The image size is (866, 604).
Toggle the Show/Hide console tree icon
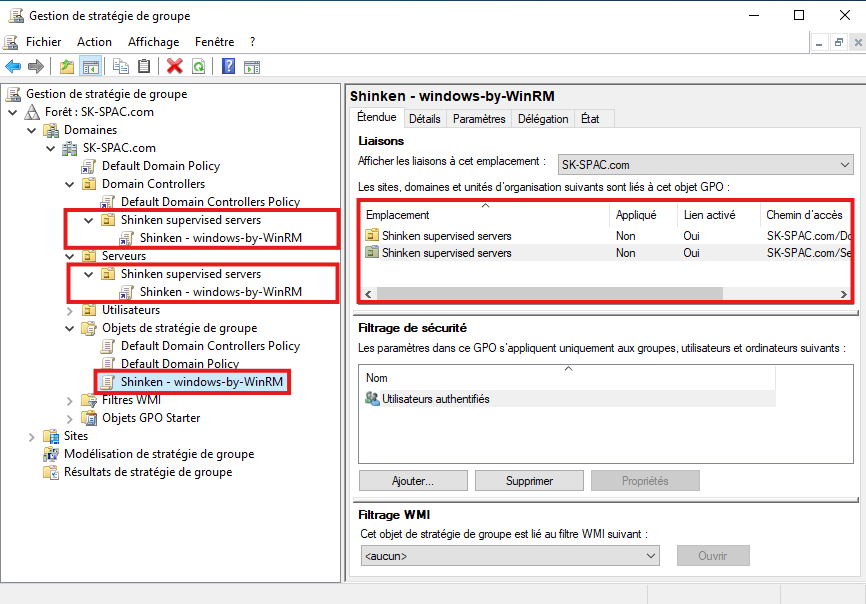[x=90, y=67]
